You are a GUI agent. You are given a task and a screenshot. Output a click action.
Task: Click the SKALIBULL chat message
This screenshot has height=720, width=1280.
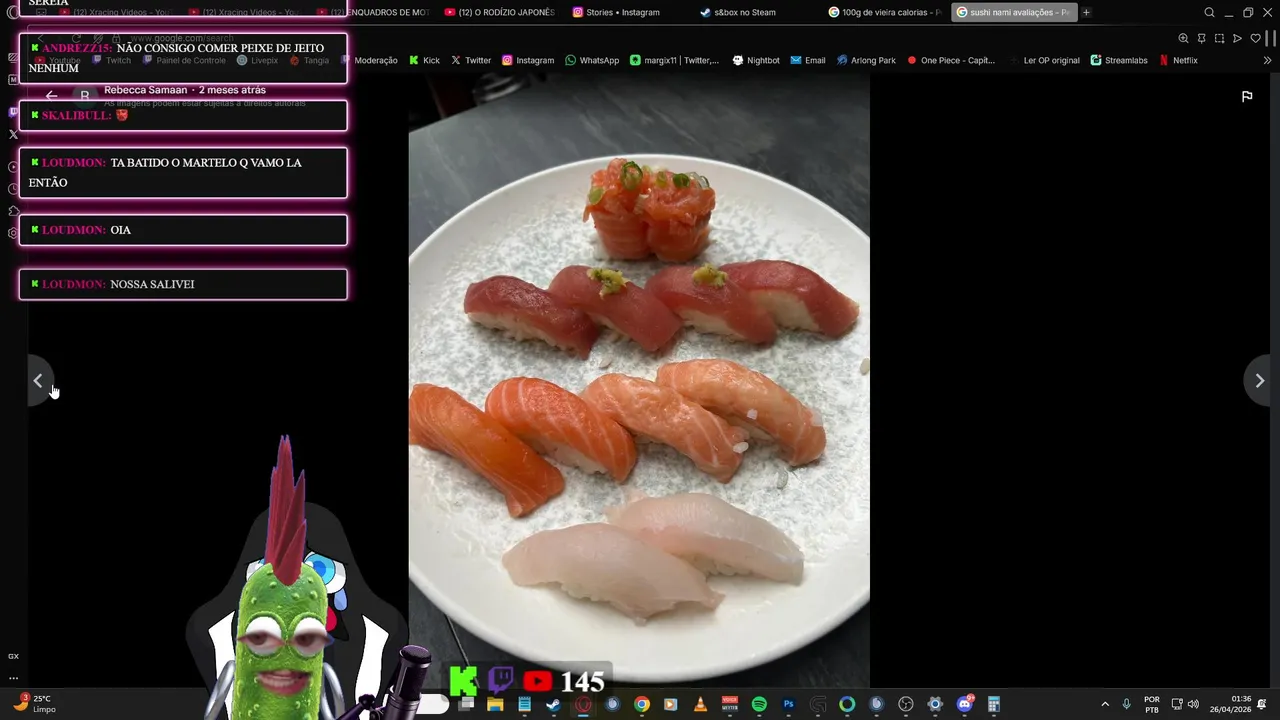(183, 115)
